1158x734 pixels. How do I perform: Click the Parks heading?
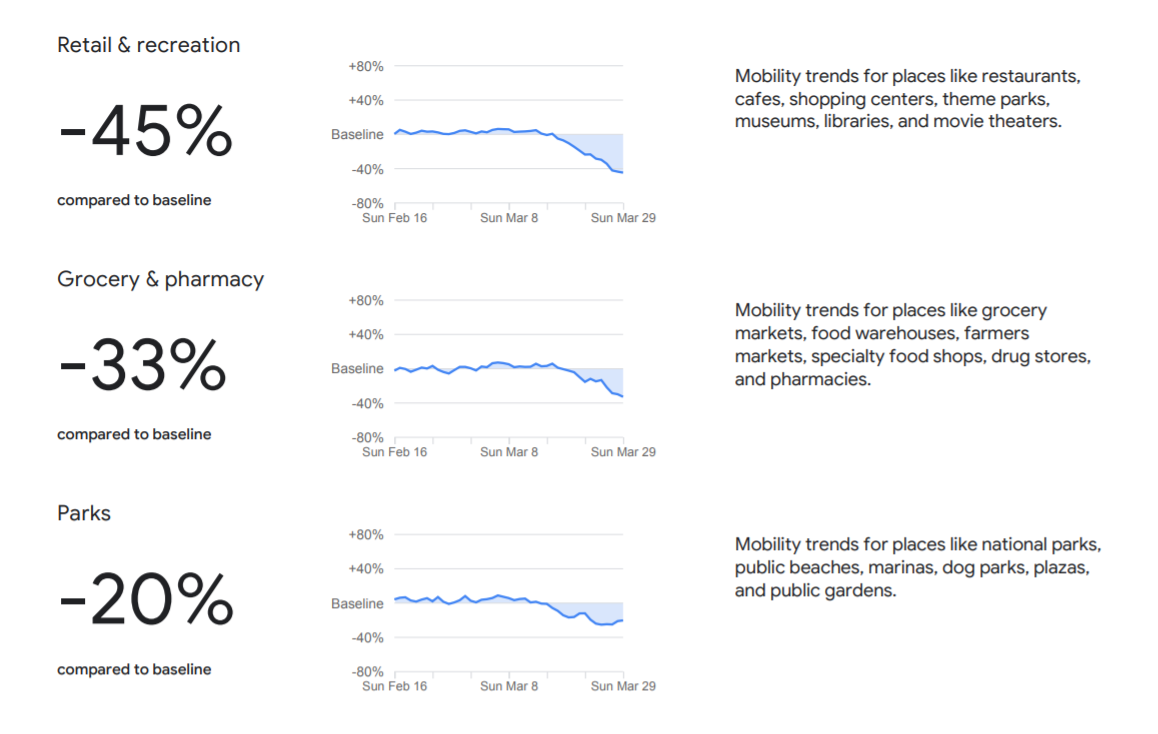(84, 513)
